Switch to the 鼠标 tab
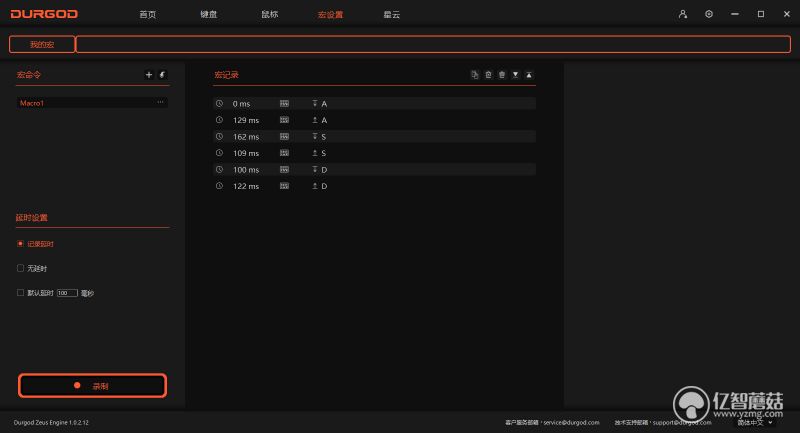800x433 pixels. point(270,14)
